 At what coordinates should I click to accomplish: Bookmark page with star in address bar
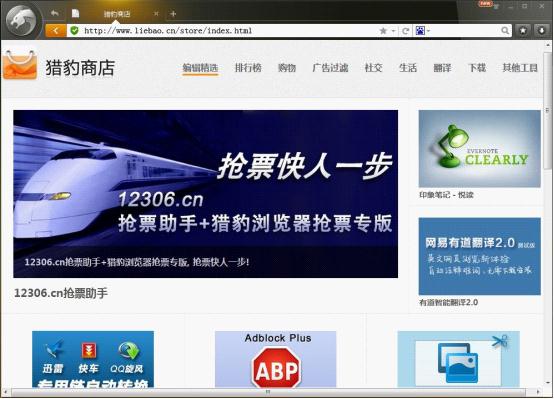click(383, 31)
